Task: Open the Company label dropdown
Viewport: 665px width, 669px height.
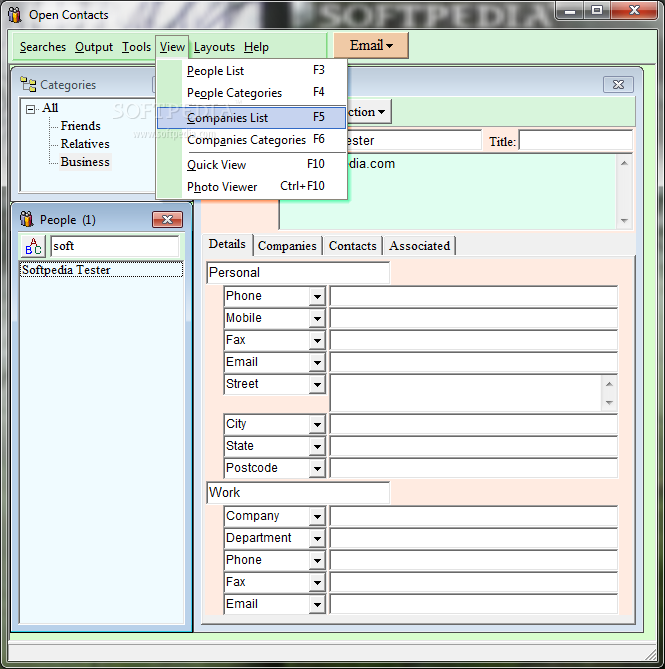Action: pyautogui.click(x=317, y=517)
